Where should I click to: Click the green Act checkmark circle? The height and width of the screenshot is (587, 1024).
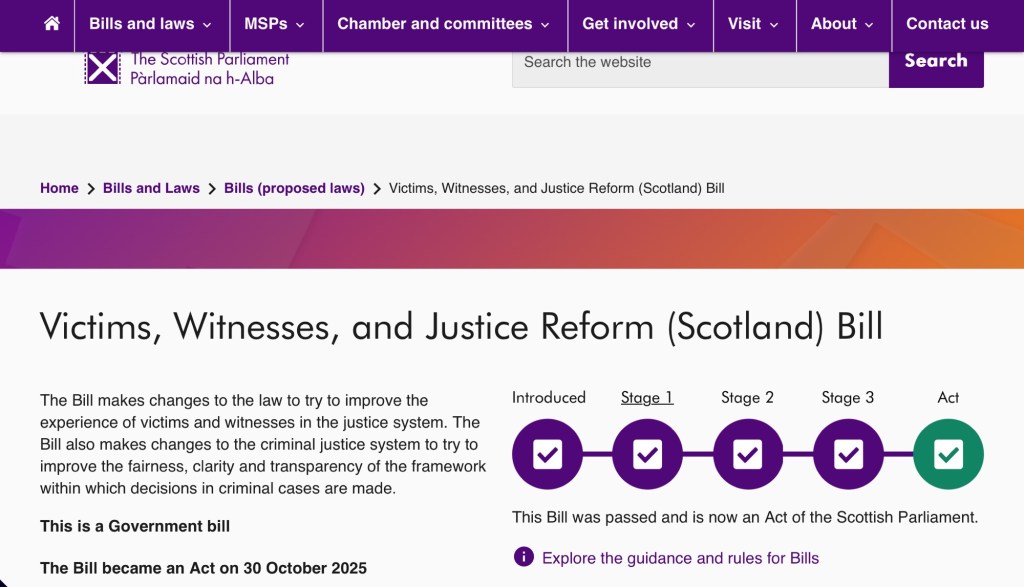pos(948,455)
